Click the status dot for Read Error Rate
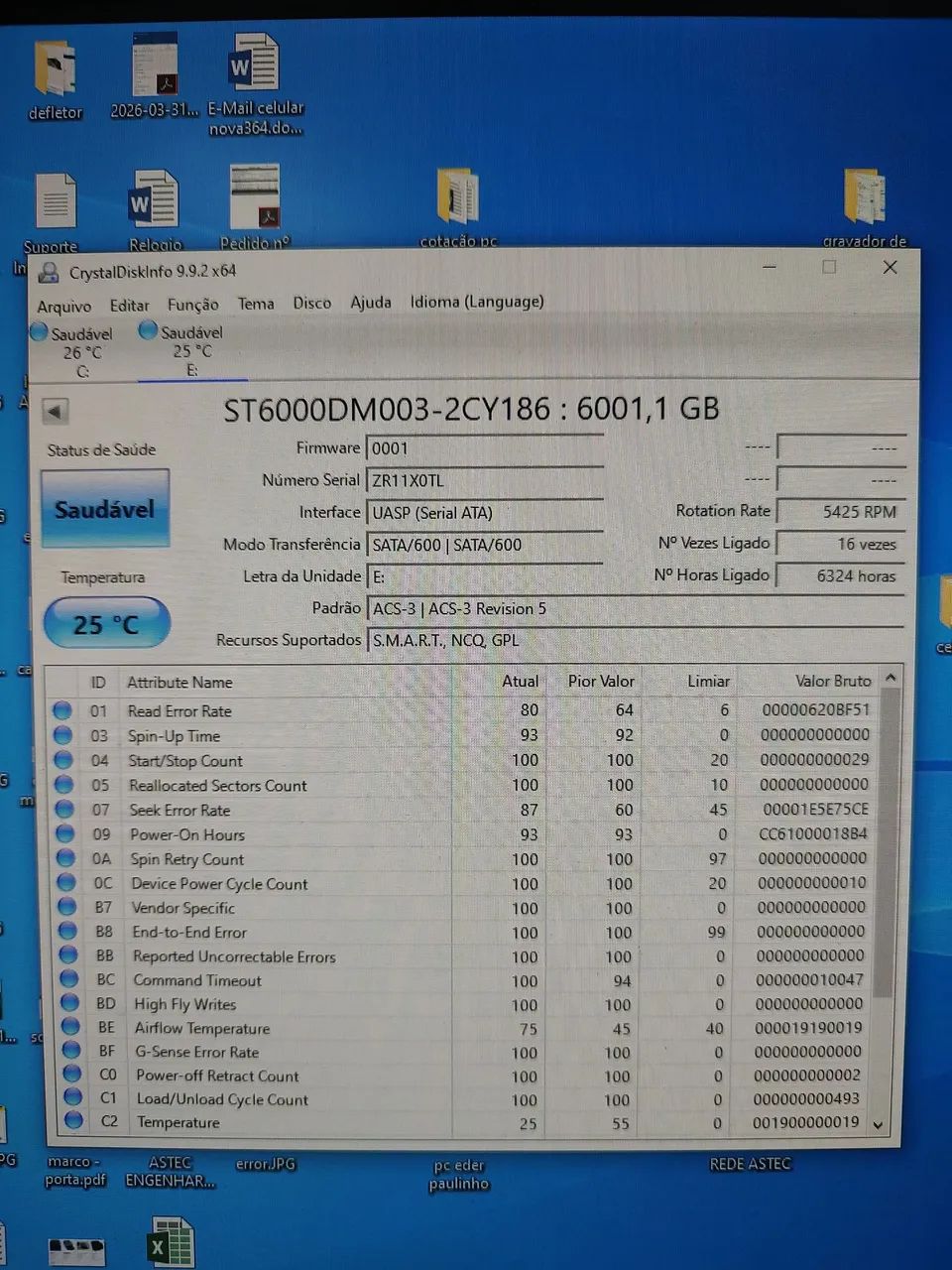This screenshot has height=1270, width=952. 62,710
